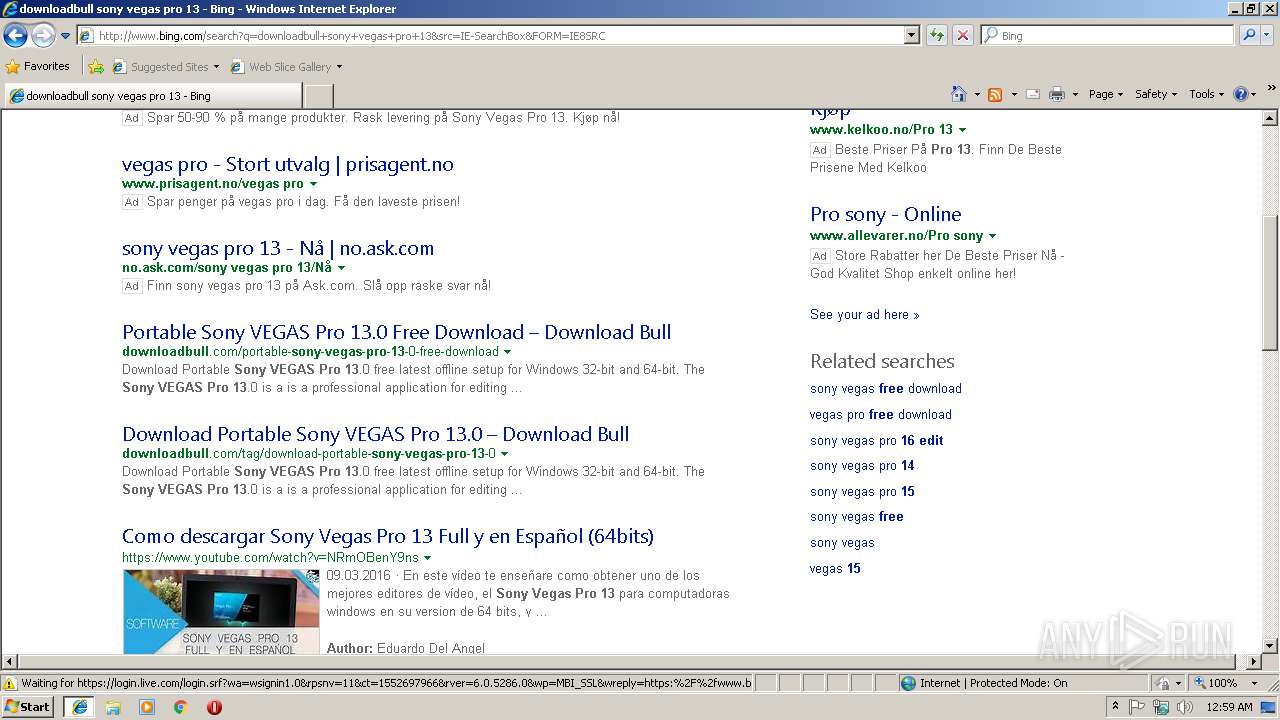Expand arrow beside downloadbull.com/tag URL
Screen dimensions: 1280x720
504,454
